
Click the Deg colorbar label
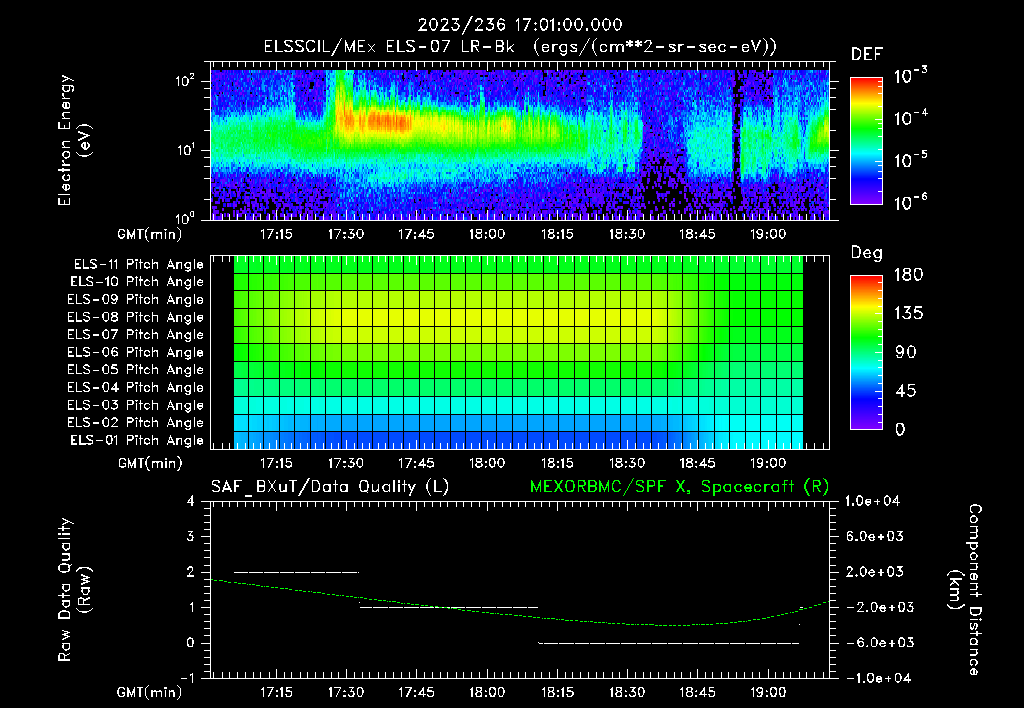click(867, 253)
